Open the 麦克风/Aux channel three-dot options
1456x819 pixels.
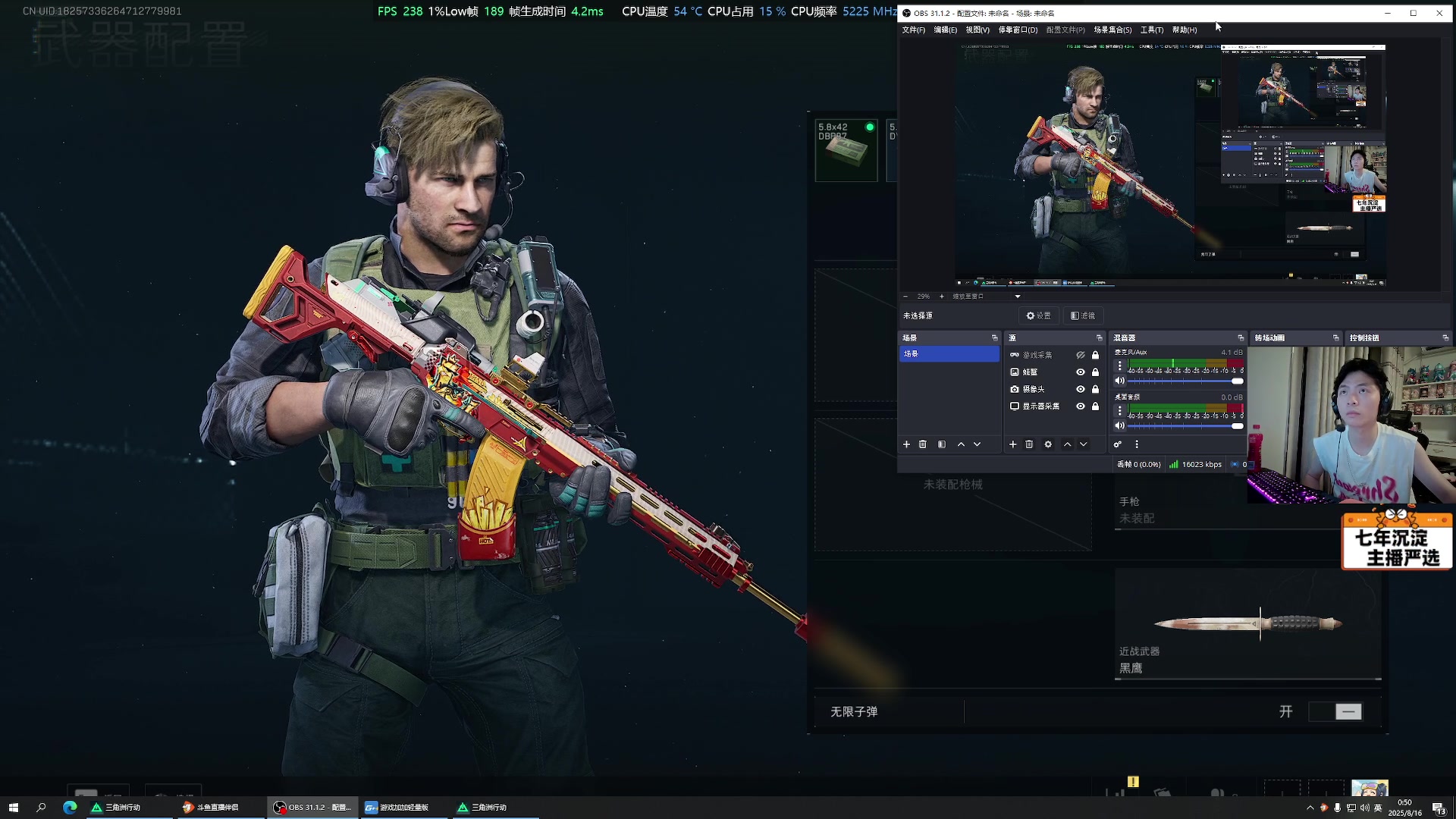[1120, 366]
